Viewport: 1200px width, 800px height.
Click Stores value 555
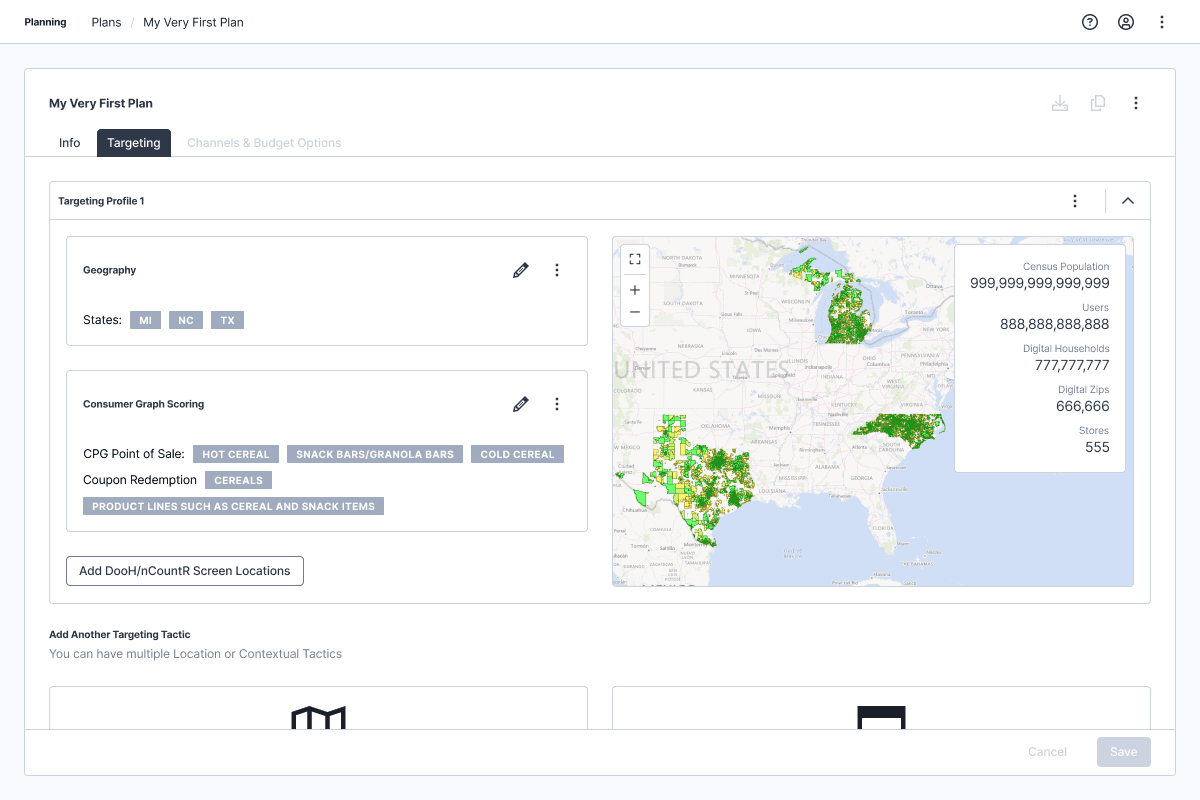(x=1097, y=447)
